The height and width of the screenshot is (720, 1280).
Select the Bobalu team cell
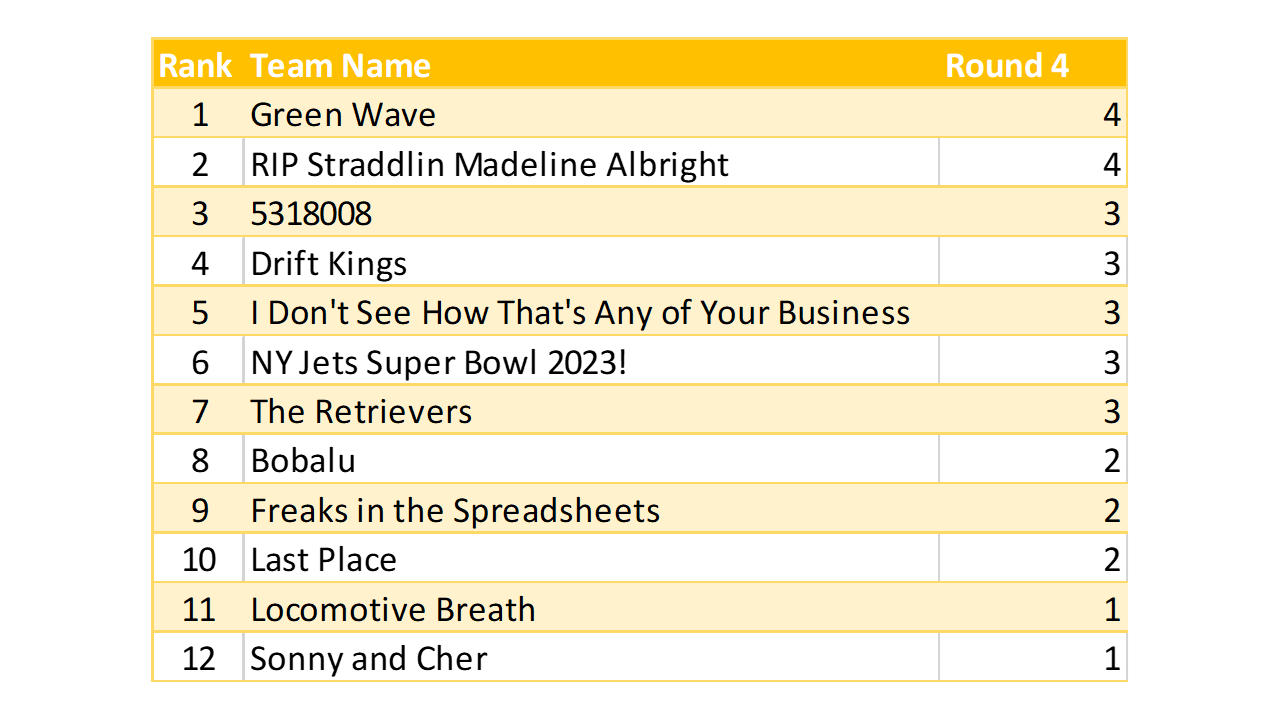click(303, 460)
